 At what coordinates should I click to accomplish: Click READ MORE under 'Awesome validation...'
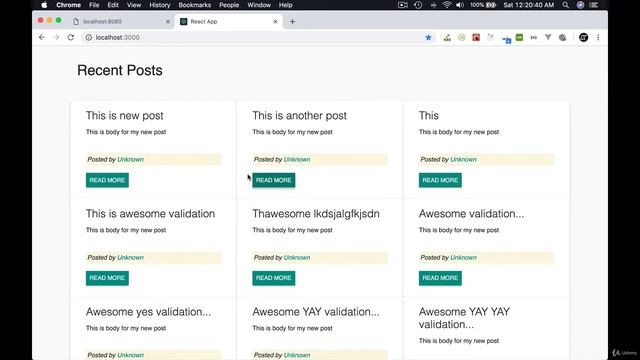click(440, 278)
